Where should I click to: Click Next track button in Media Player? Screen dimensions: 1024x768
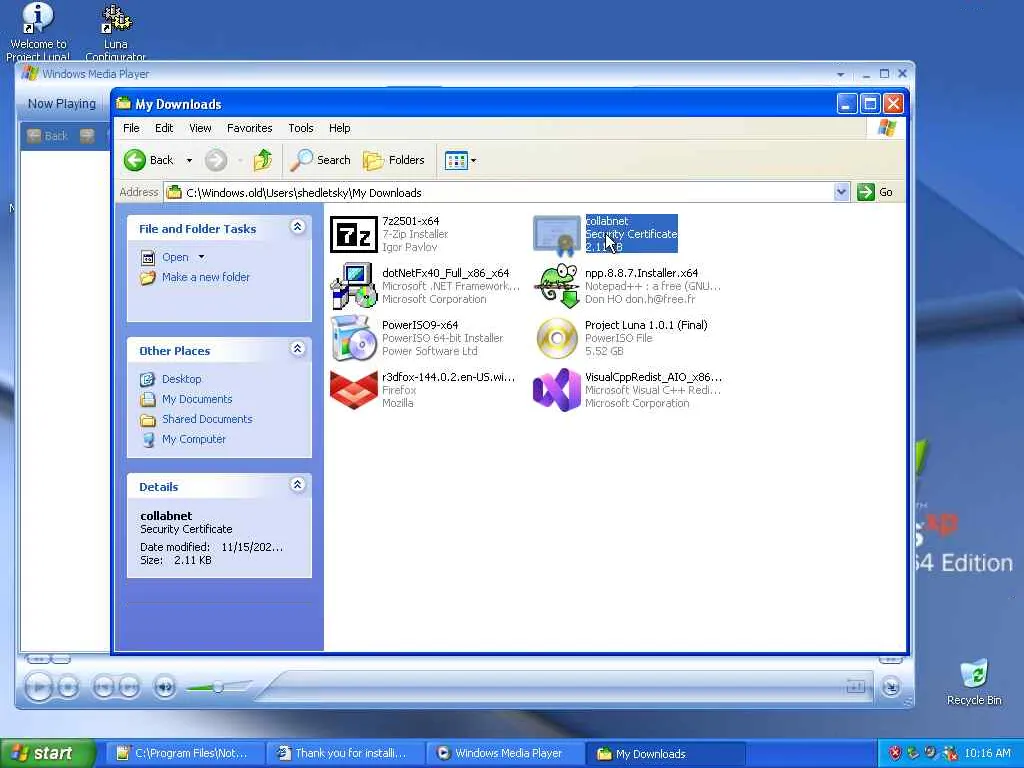coord(129,687)
